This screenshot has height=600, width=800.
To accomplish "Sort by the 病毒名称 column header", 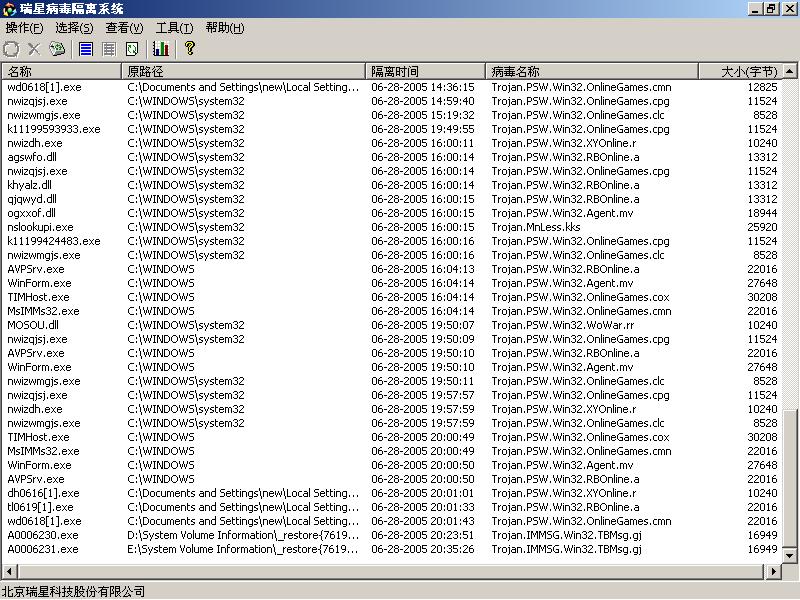I will pyautogui.click(x=592, y=71).
